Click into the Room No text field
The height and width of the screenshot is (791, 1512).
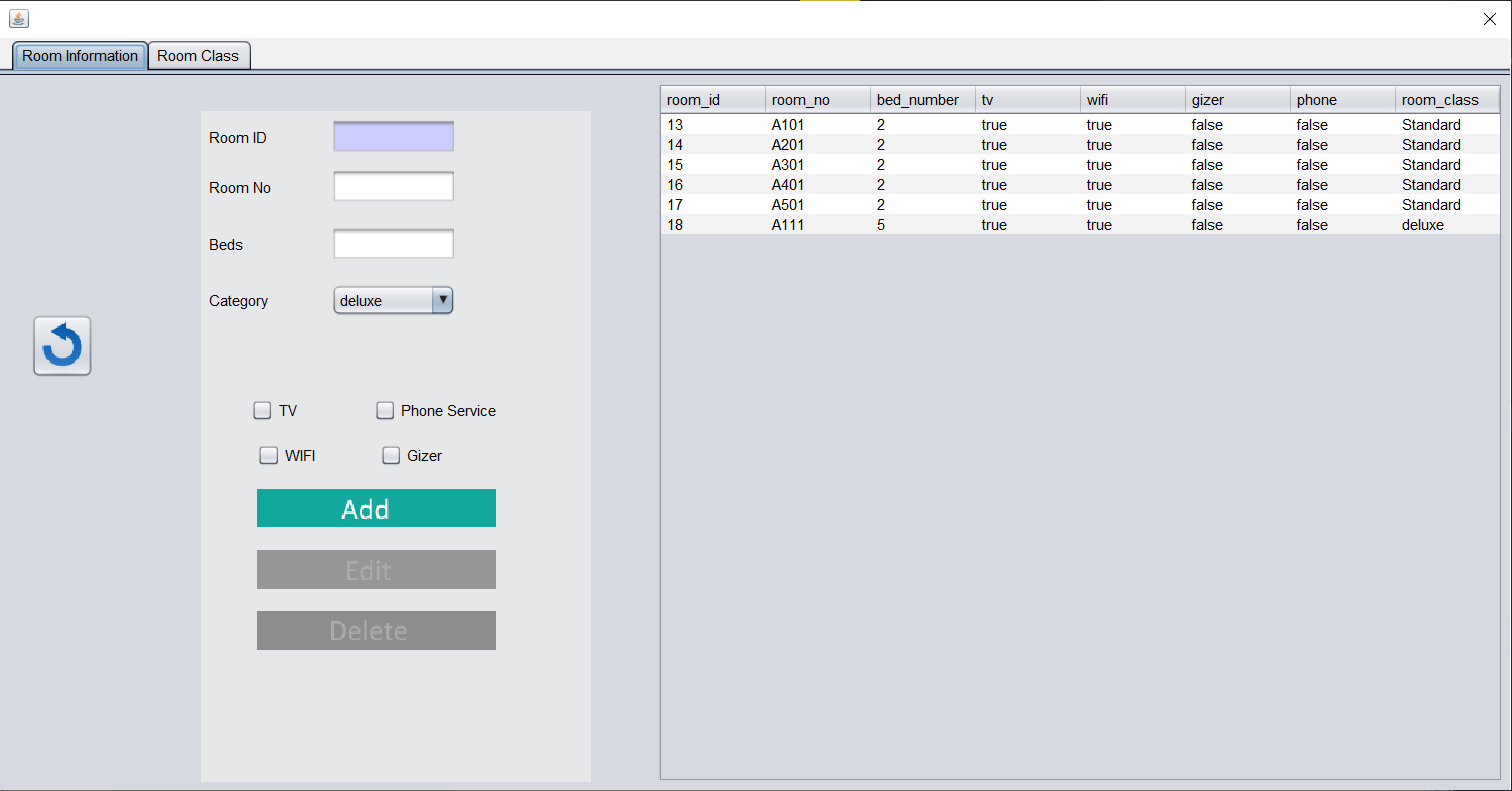pos(393,187)
